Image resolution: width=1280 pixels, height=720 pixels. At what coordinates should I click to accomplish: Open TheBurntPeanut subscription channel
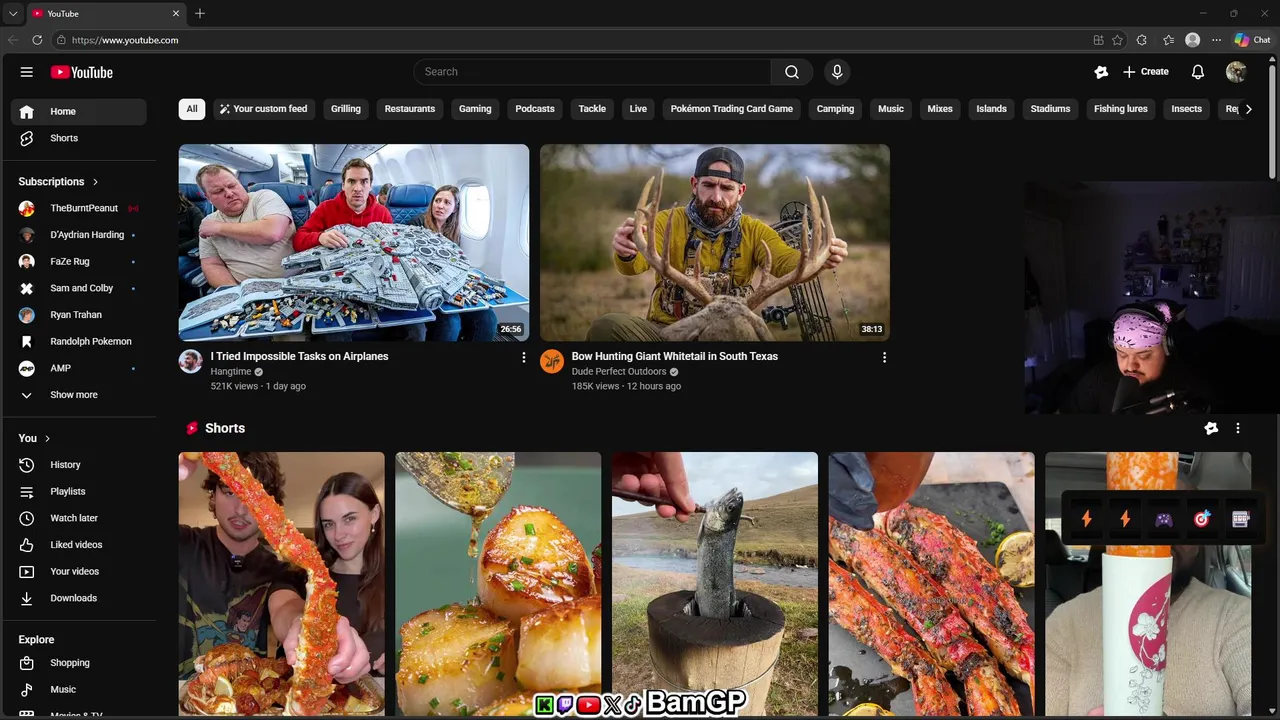[x=79, y=208]
